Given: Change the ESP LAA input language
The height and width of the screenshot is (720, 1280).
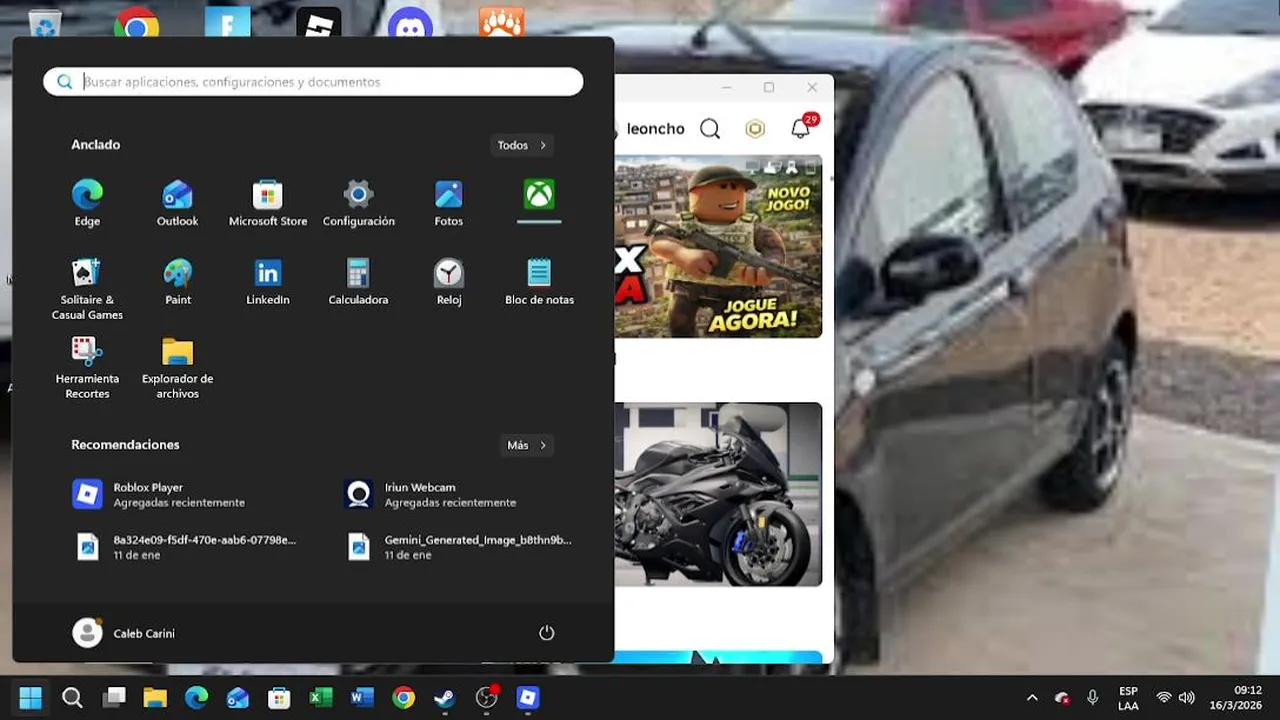Looking at the screenshot, I should [1128, 698].
